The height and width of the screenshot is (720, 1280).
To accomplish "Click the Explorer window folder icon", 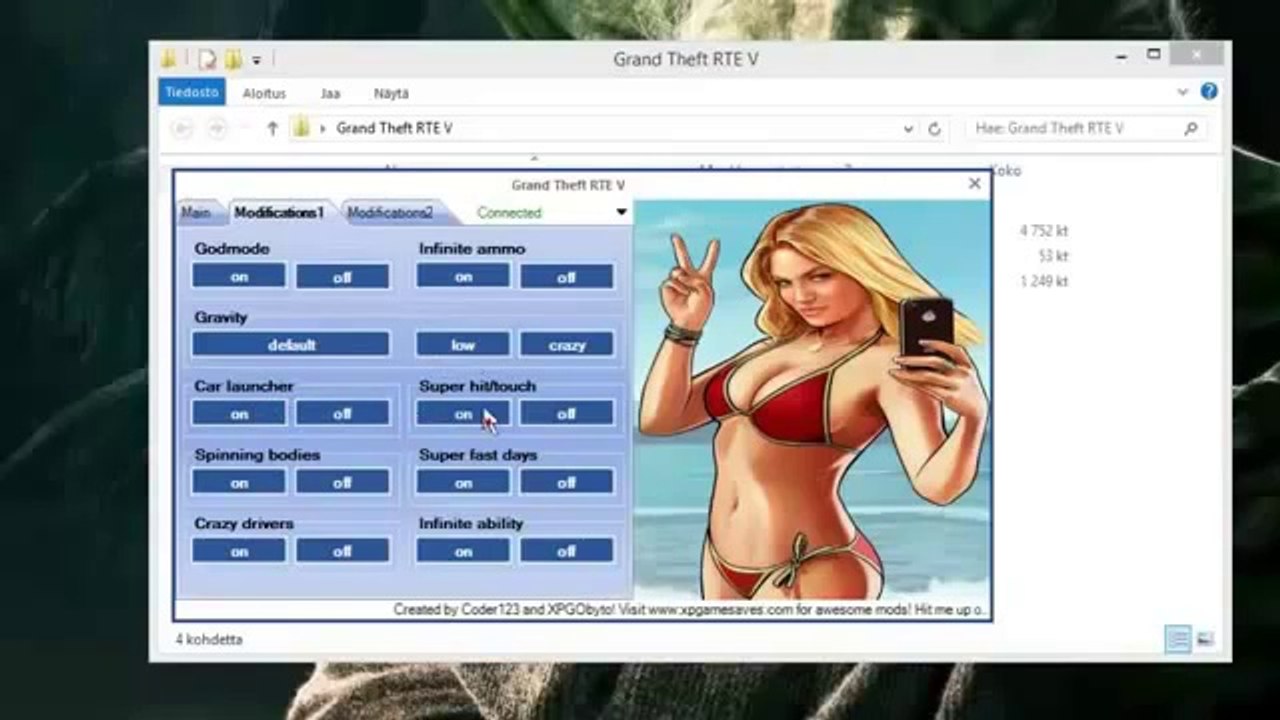I will click(x=170, y=59).
